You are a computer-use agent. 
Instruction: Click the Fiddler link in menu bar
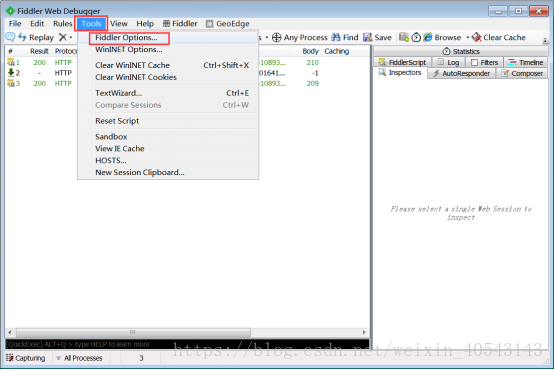(180, 24)
